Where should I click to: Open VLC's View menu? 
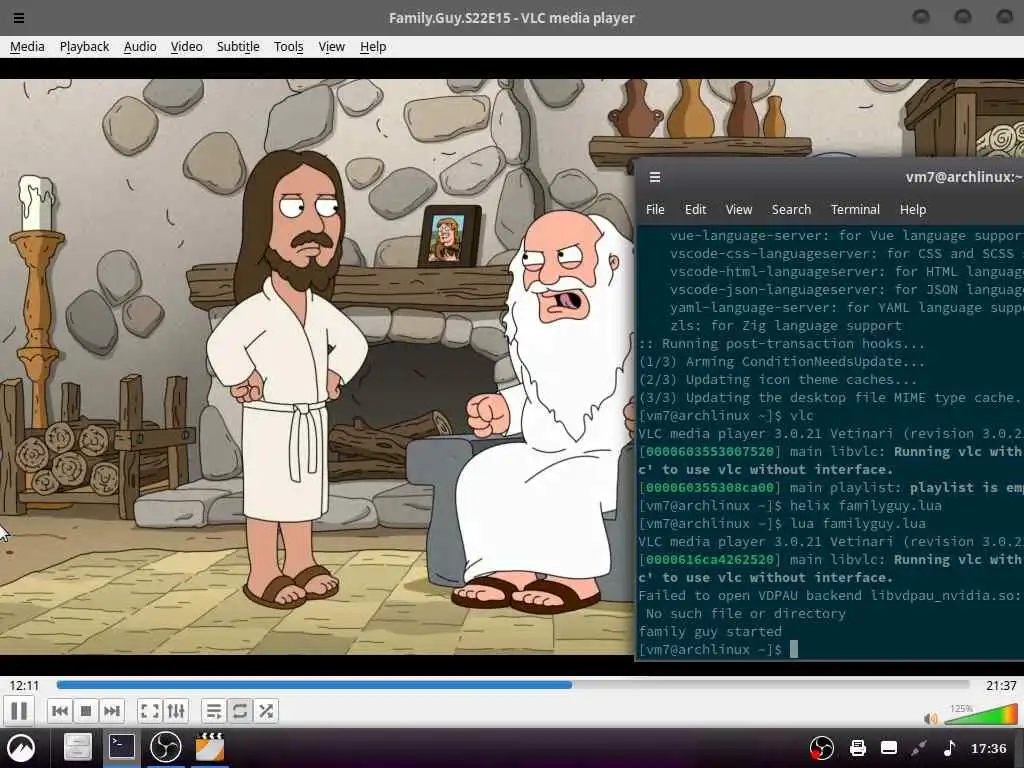[331, 46]
